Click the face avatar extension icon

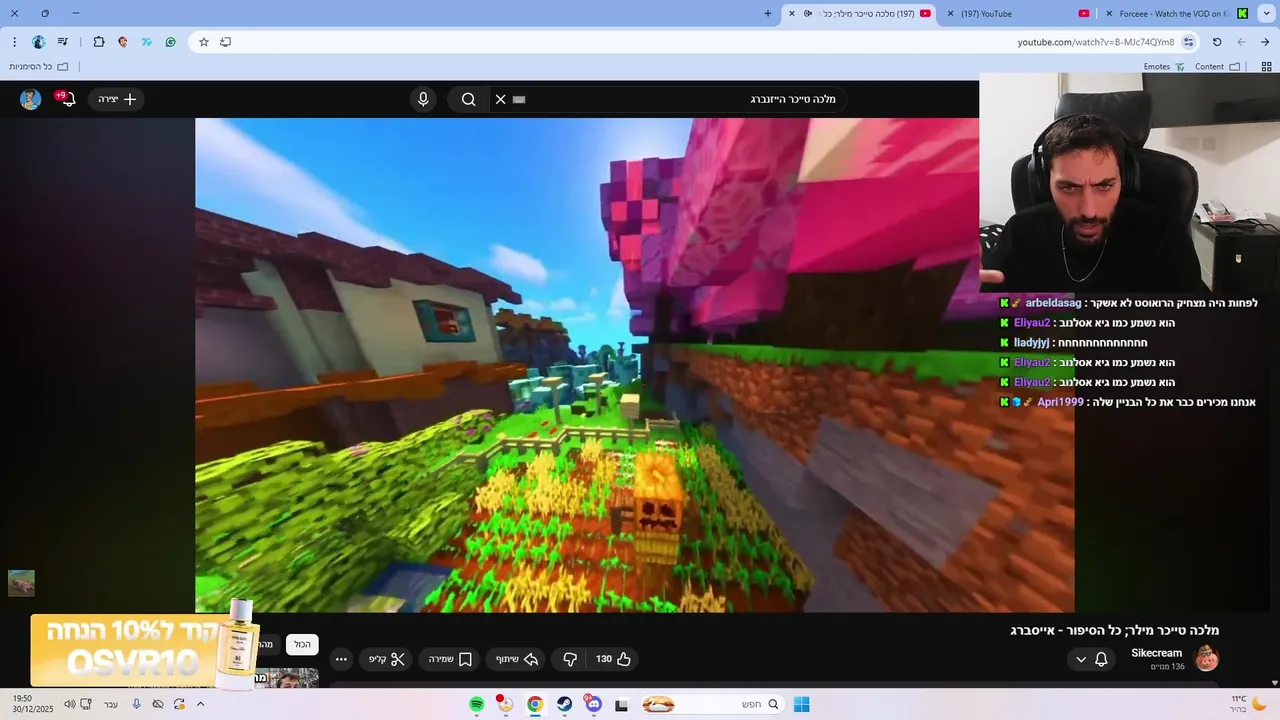(123, 42)
